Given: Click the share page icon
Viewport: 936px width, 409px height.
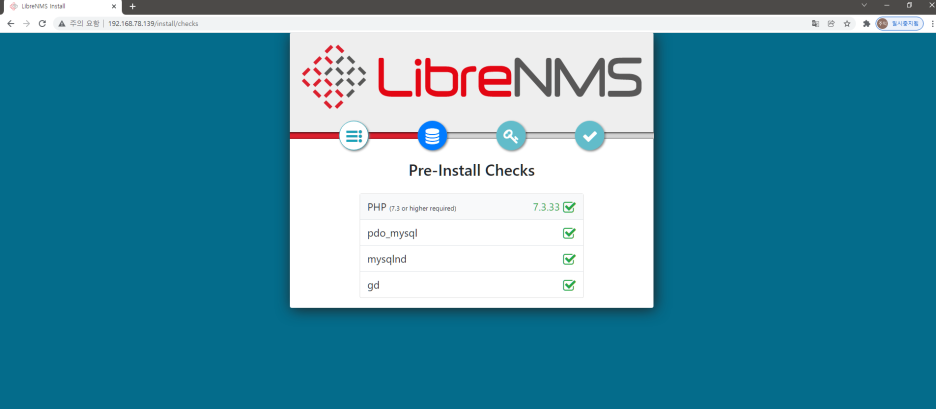Looking at the screenshot, I should point(831,23).
